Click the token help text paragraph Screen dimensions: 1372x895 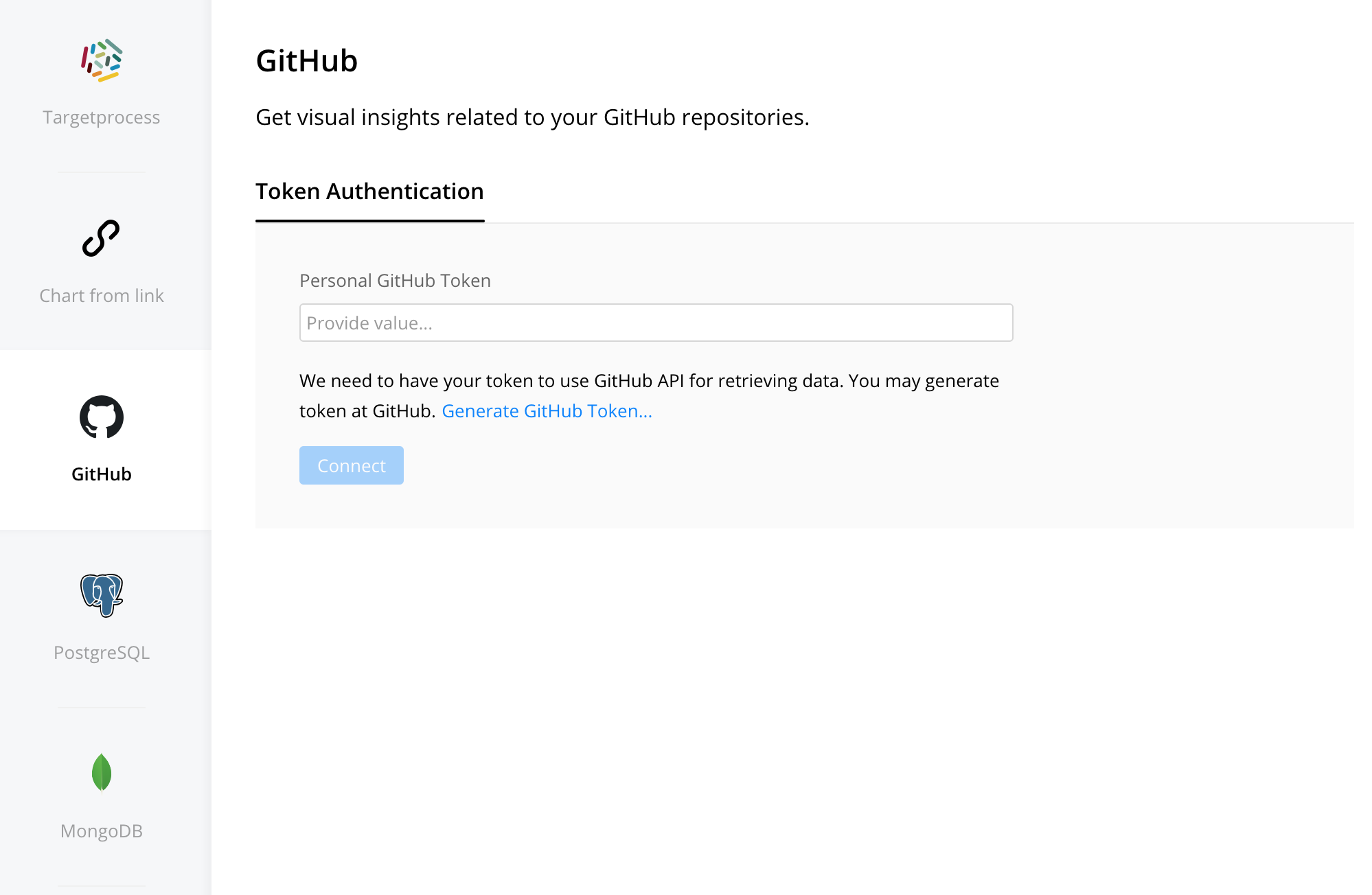point(649,395)
